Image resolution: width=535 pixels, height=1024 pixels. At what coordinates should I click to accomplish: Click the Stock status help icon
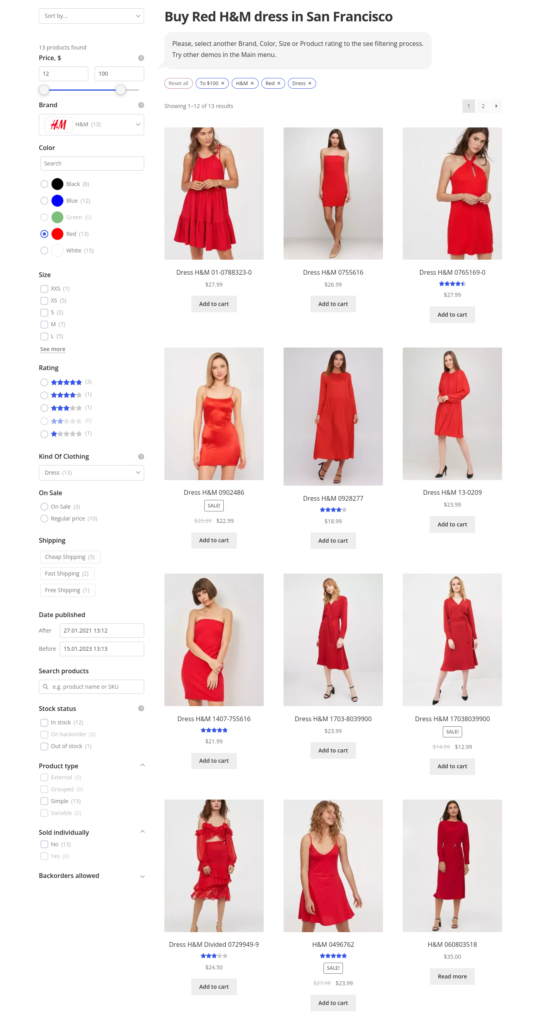tap(141, 709)
